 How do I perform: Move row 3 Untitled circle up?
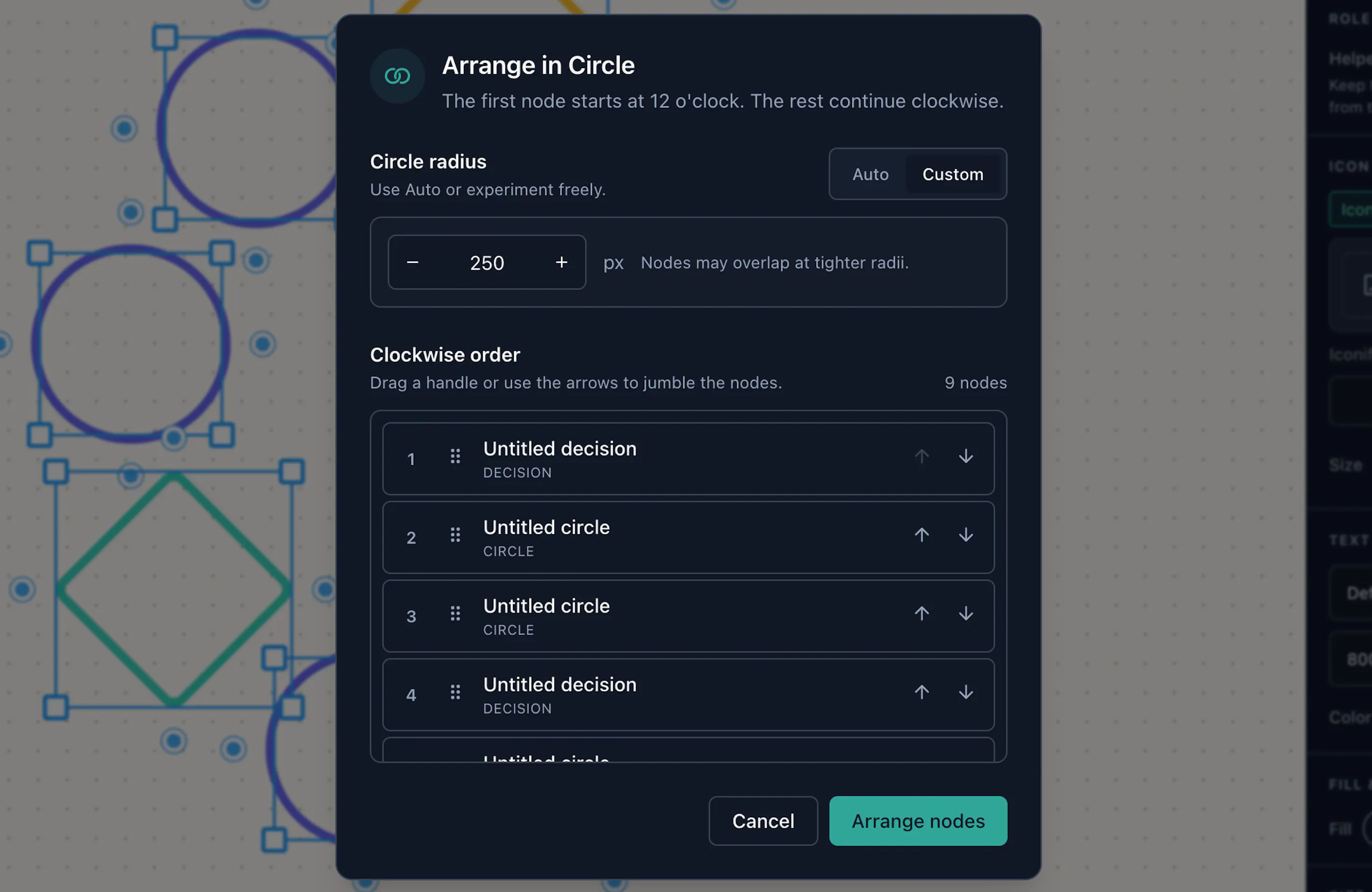click(x=921, y=613)
